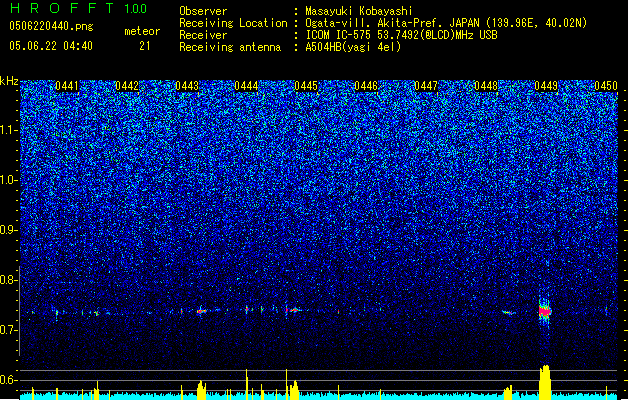Viewport: 629px width, 400px height.
Task: Click the Receiver label
Action: pos(203,35)
